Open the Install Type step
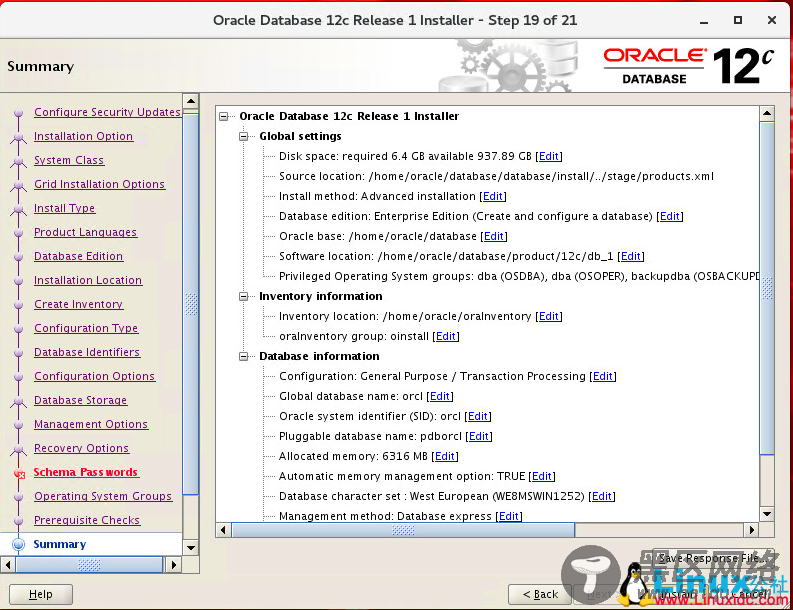Image resolution: width=793 pixels, height=610 pixels. point(64,208)
